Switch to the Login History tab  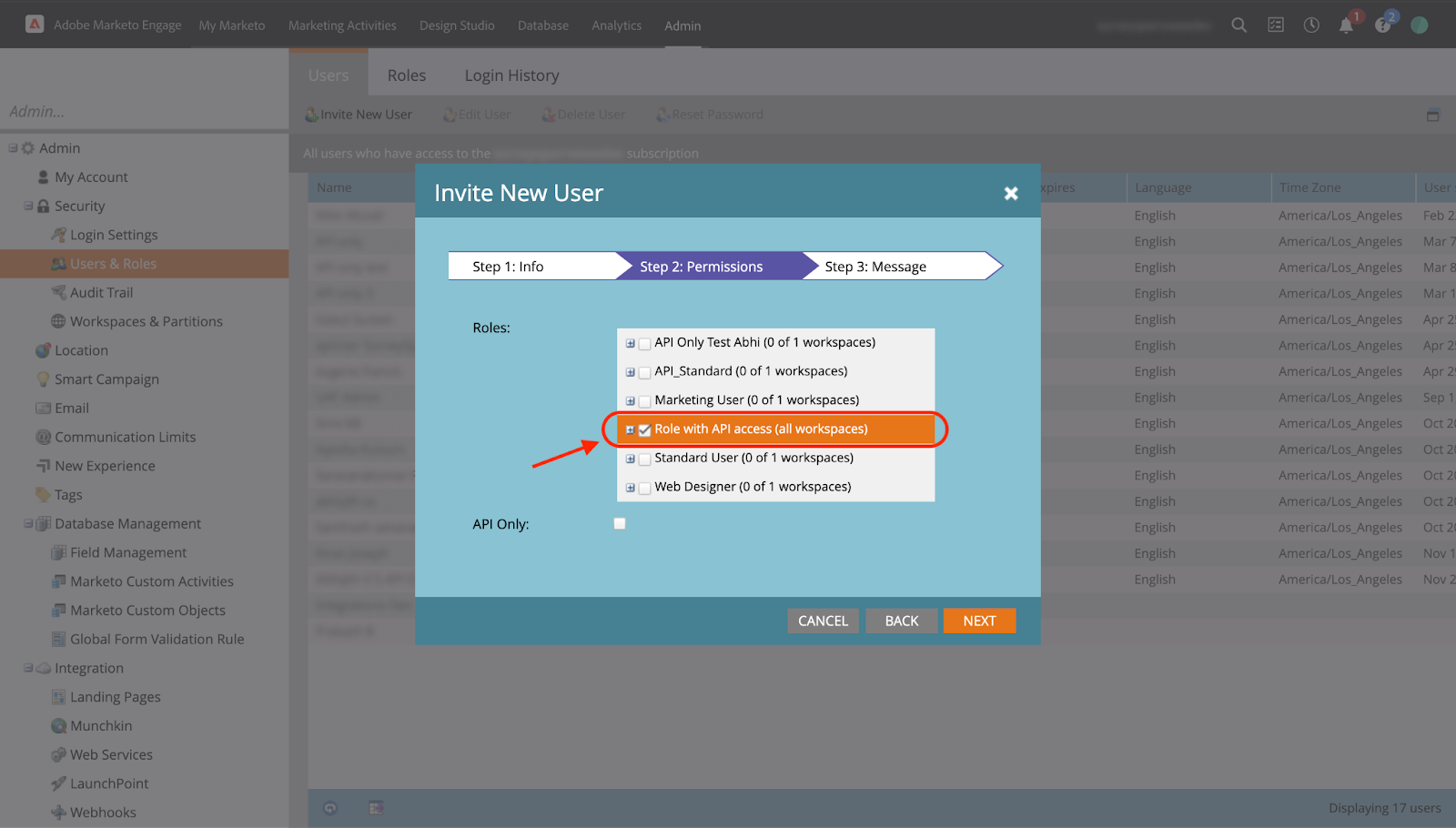click(x=511, y=76)
